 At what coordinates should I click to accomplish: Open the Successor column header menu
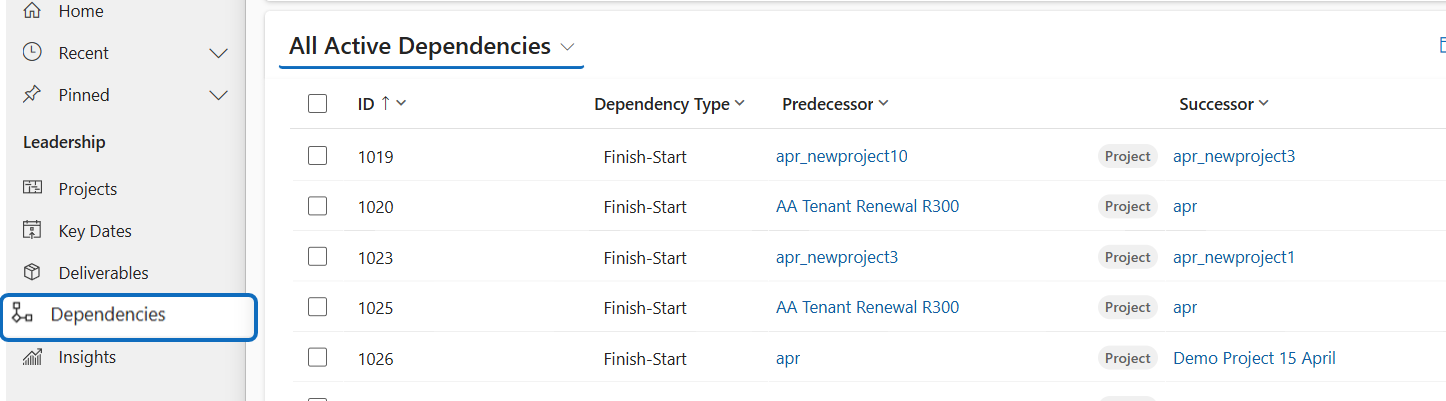coord(1264,104)
